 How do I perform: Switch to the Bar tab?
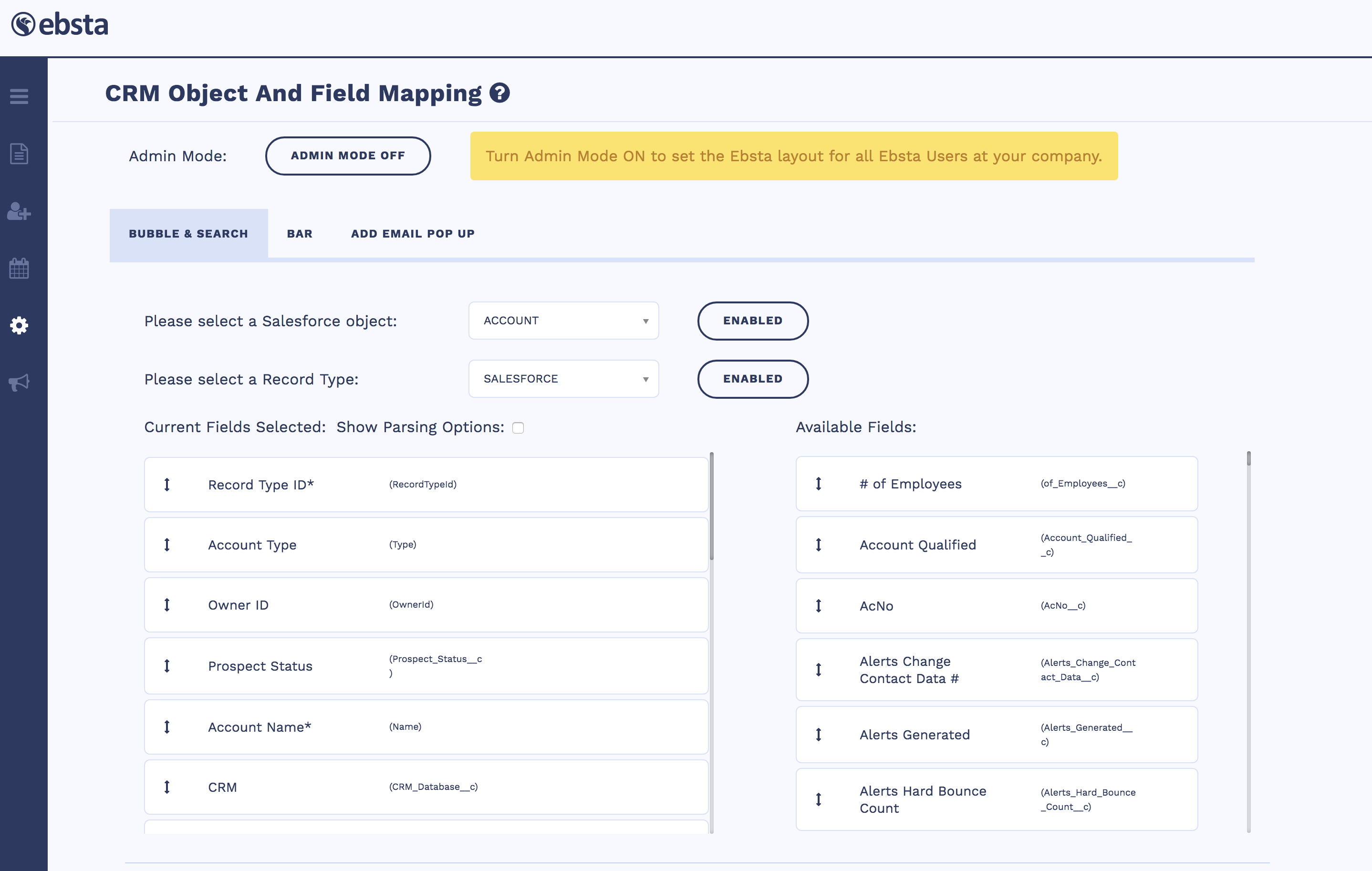pyautogui.click(x=300, y=234)
